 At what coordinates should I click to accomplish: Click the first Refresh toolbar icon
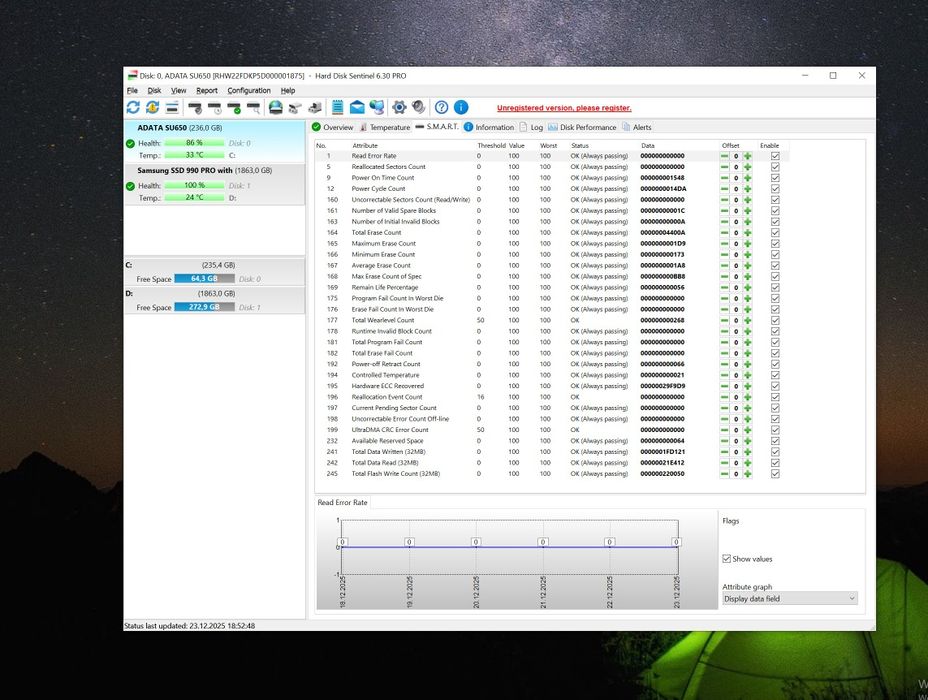(133, 107)
